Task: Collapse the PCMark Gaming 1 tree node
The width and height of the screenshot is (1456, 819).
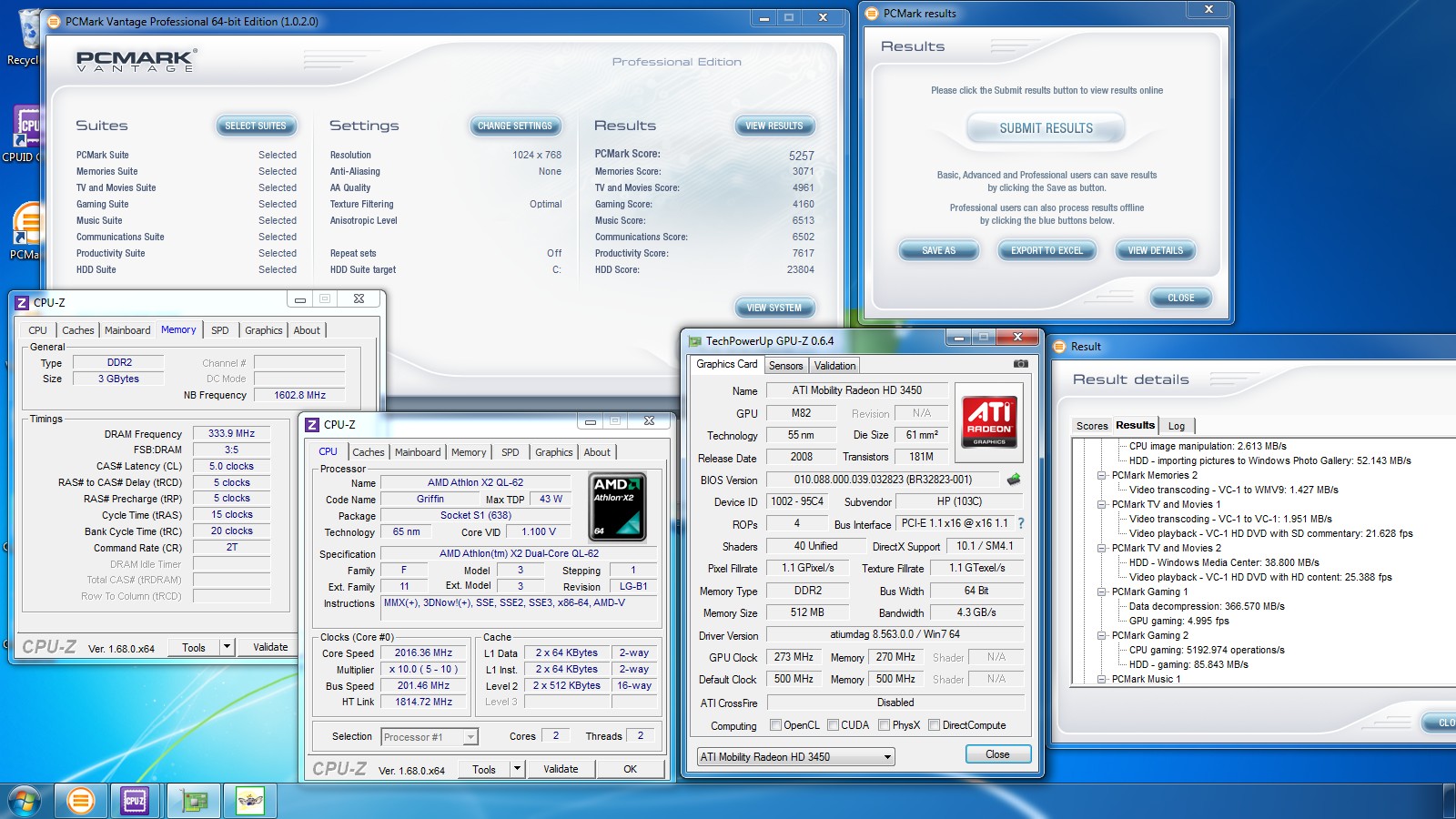Action: (1101, 591)
